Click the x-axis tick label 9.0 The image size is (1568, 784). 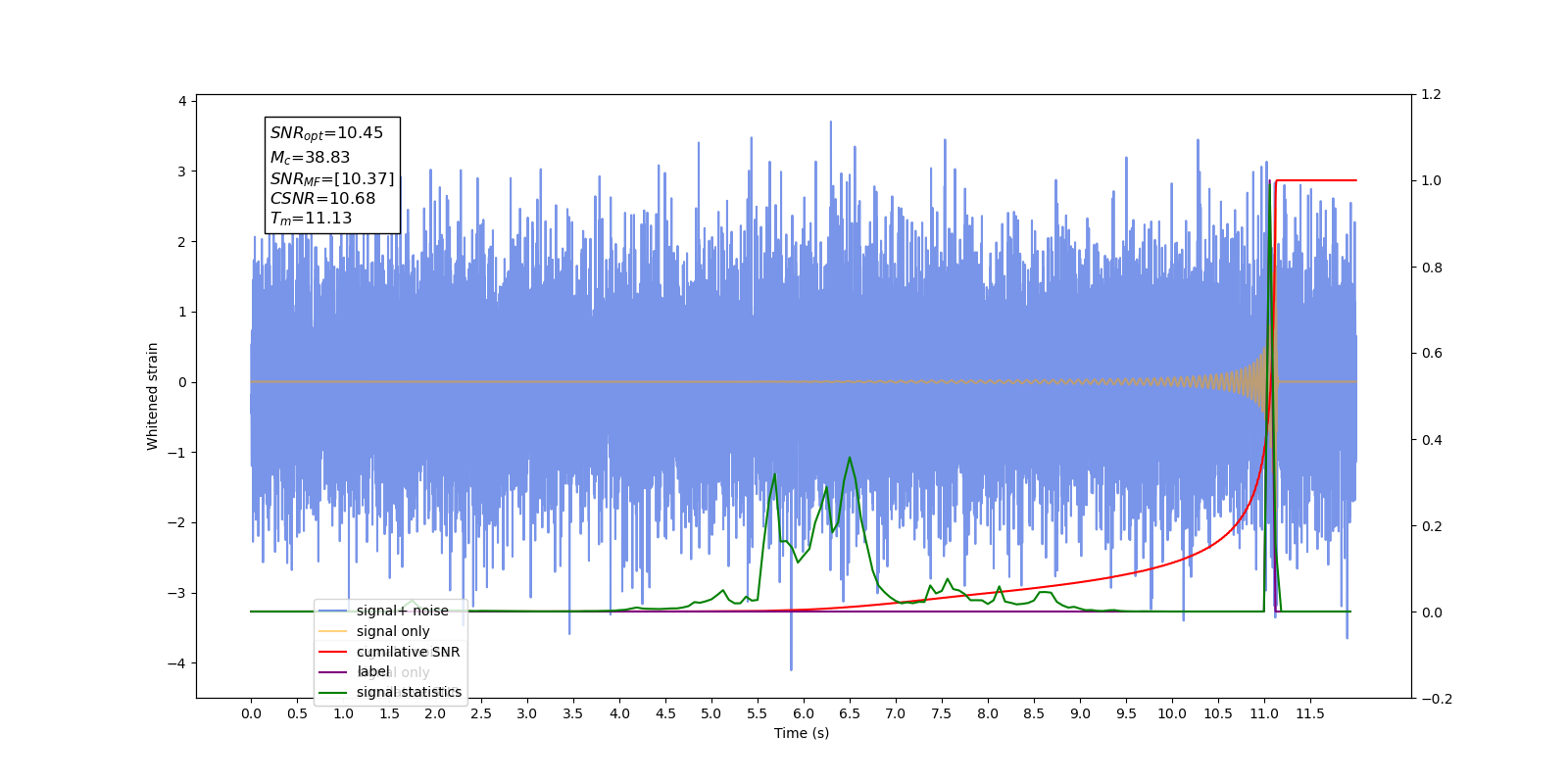pyautogui.click(x=1080, y=713)
